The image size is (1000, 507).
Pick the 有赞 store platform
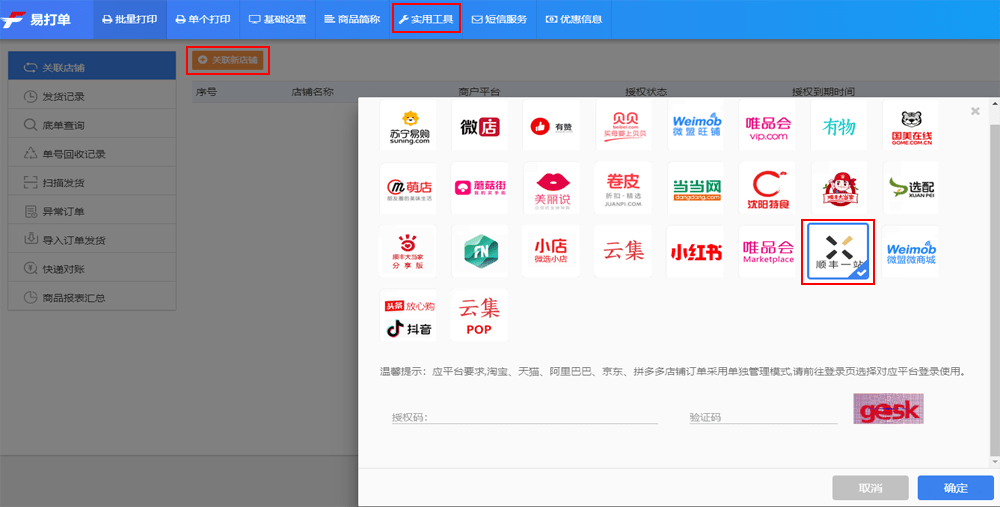[551, 125]
